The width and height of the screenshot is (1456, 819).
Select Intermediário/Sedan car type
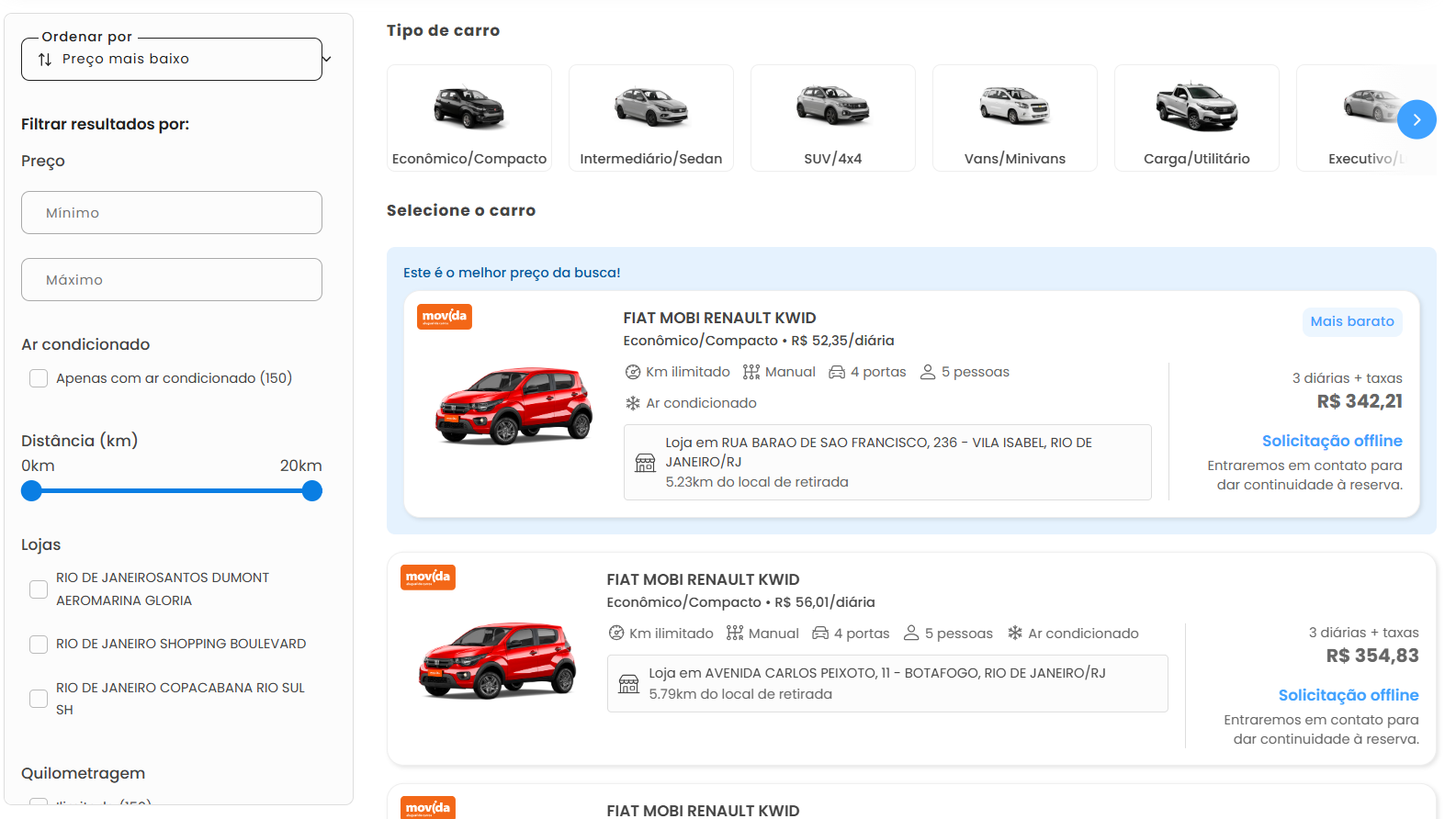pos(651,118)
